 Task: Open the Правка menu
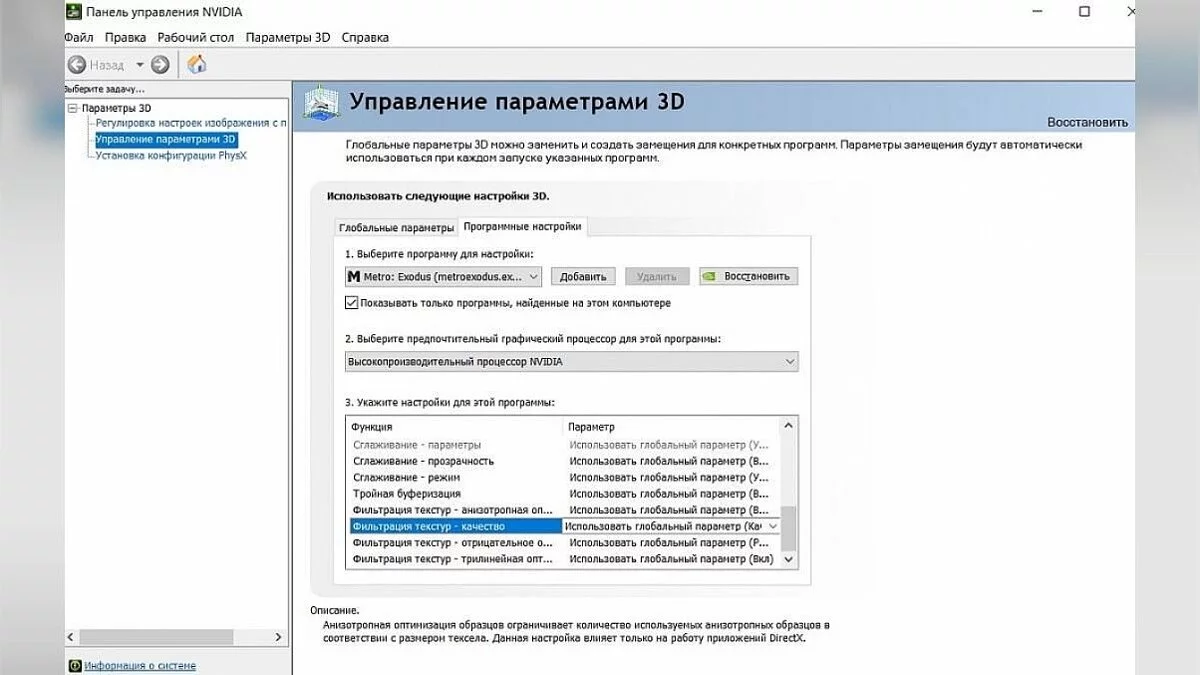[125, 37]
